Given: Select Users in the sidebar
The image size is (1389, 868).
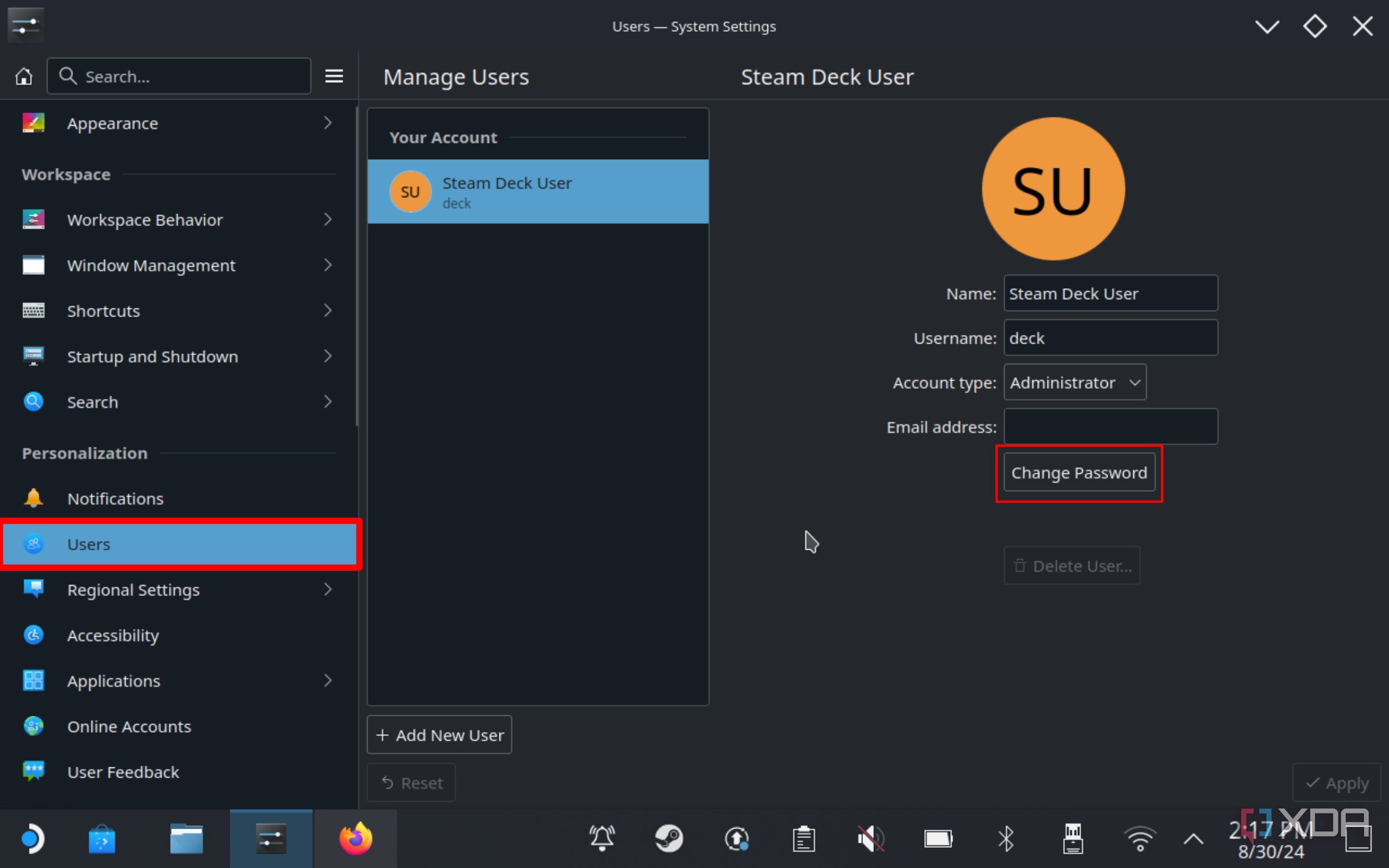Looking at the screenshot, I should click(181, 544).
